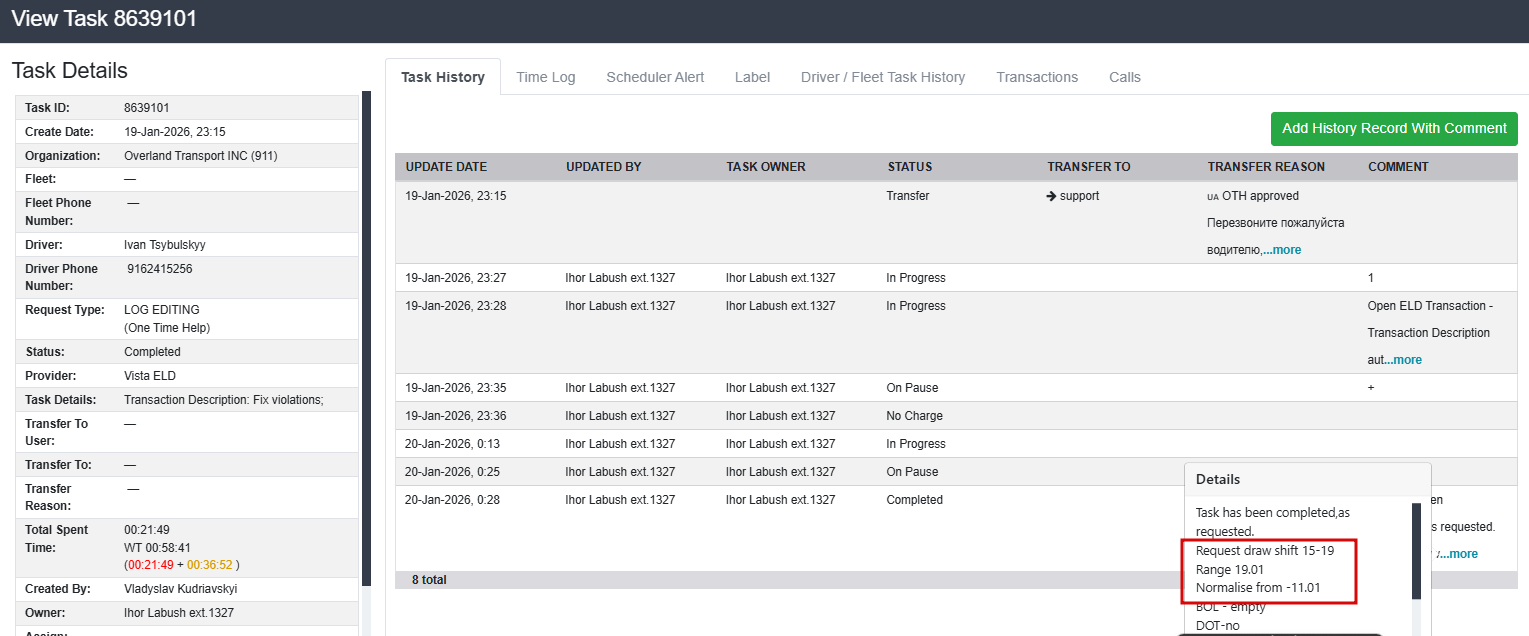
Task: Switch to the Task History tab
Action: (x=443, y=77)
